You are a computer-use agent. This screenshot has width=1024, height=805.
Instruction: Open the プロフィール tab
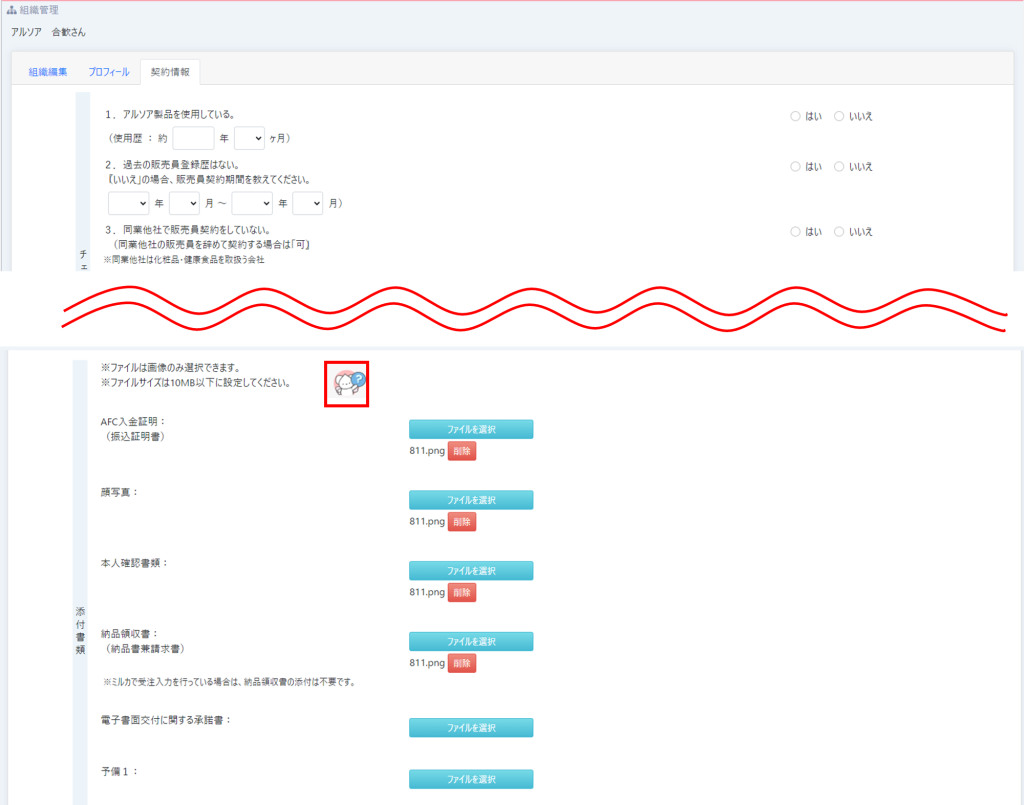coord(108,72)
